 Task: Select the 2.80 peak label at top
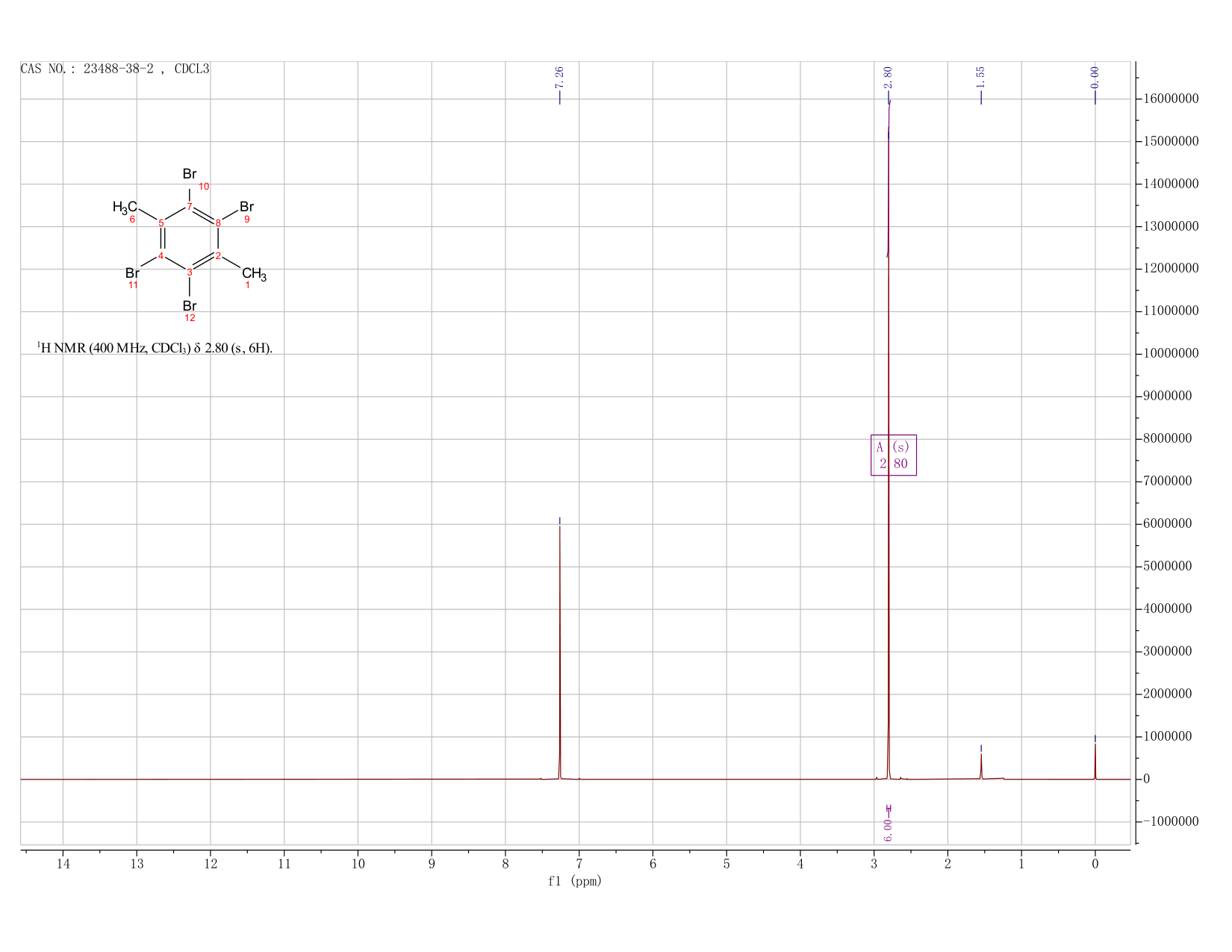click(x=888, y=76)
